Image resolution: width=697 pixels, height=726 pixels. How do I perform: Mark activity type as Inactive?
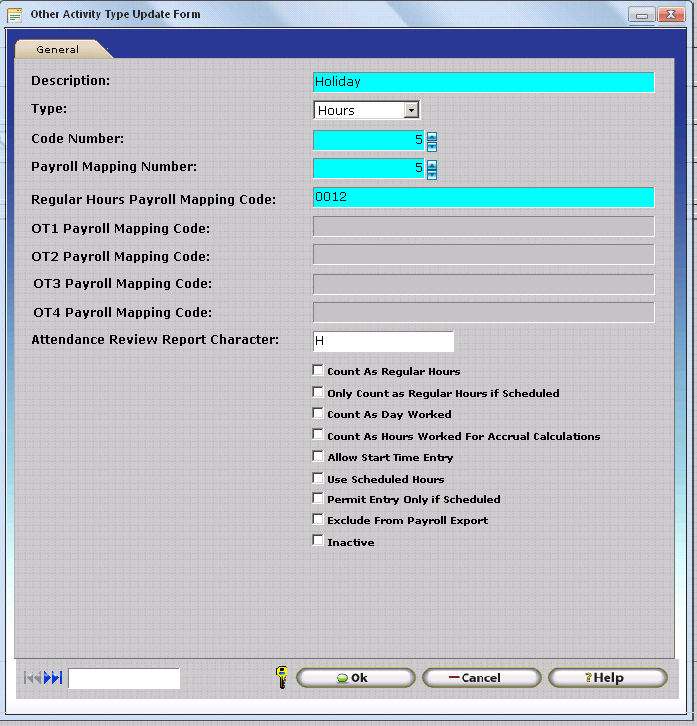pyautogui.click(x=318, y=541)
